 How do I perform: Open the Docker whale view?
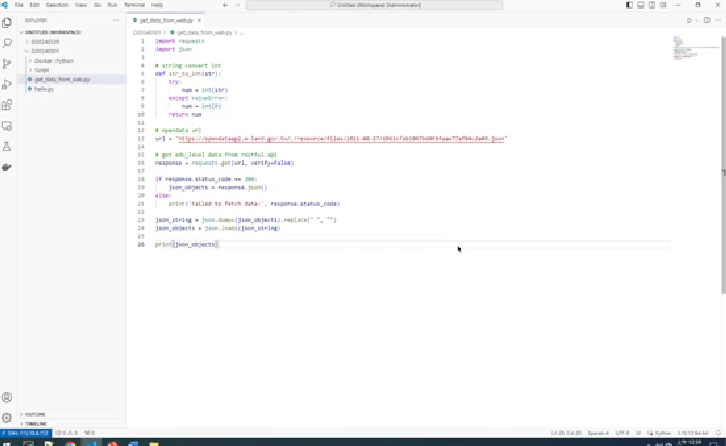click(7, 167)
